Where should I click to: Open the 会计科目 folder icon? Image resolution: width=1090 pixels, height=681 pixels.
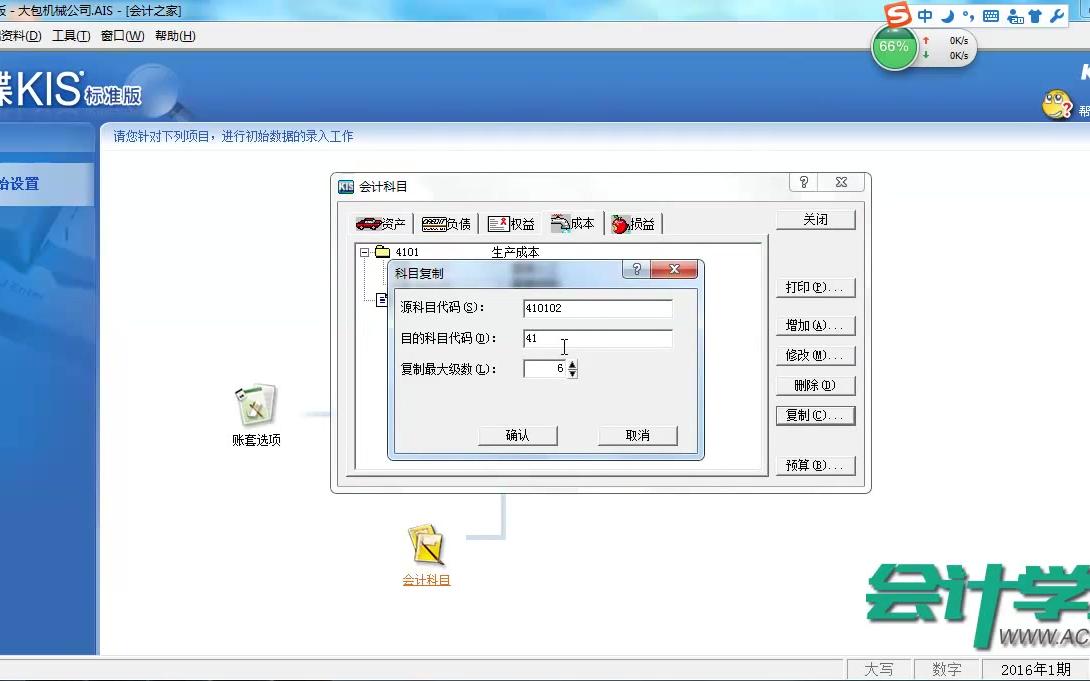click(427, 545)
